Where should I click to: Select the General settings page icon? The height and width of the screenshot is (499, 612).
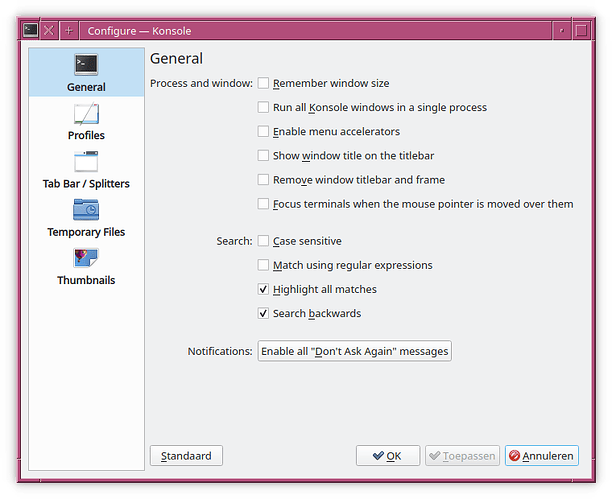[86, 65]
